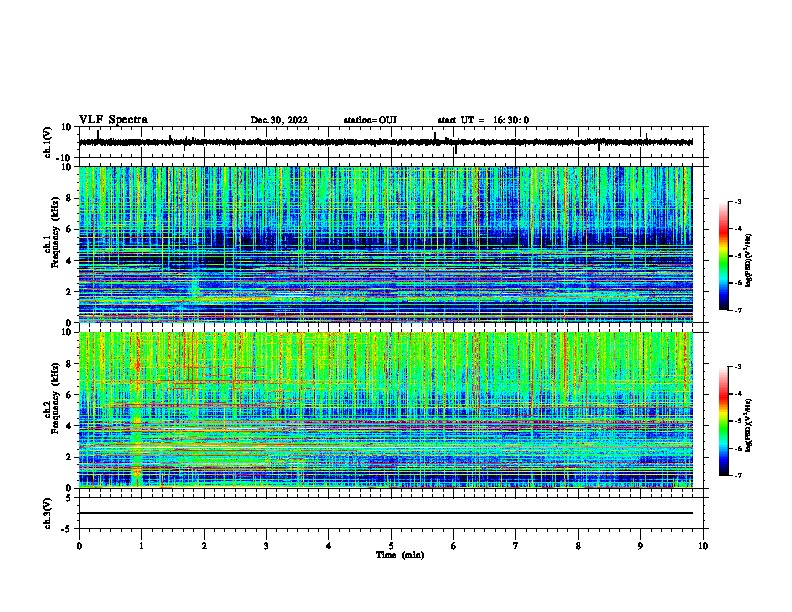Click the 'VLF Spectra' title text
Screen dimensions: 792x612
pyautogui.click(x=114, y=120)
